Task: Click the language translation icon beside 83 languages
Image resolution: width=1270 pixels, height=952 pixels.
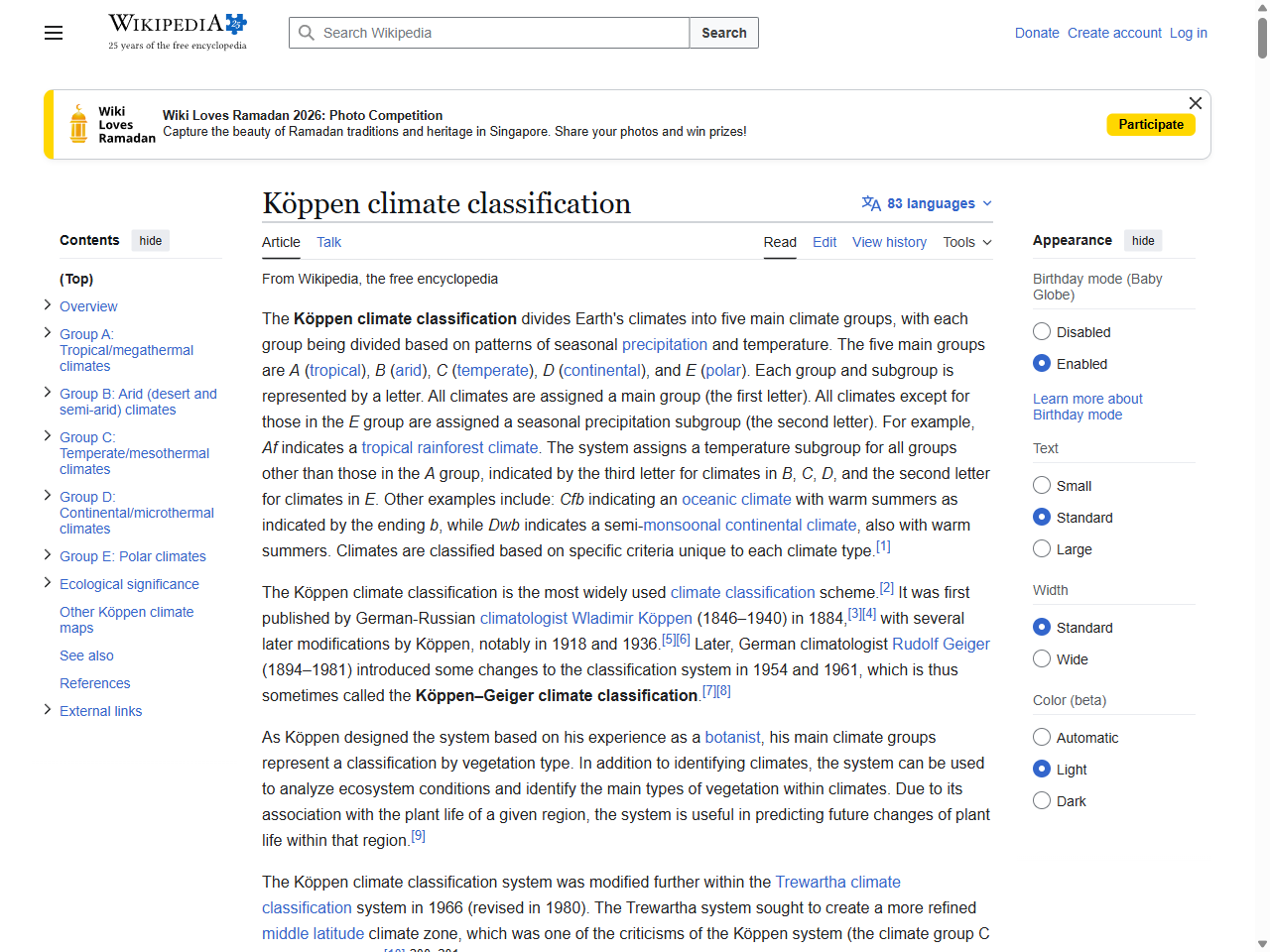Action: click(870, 203)
